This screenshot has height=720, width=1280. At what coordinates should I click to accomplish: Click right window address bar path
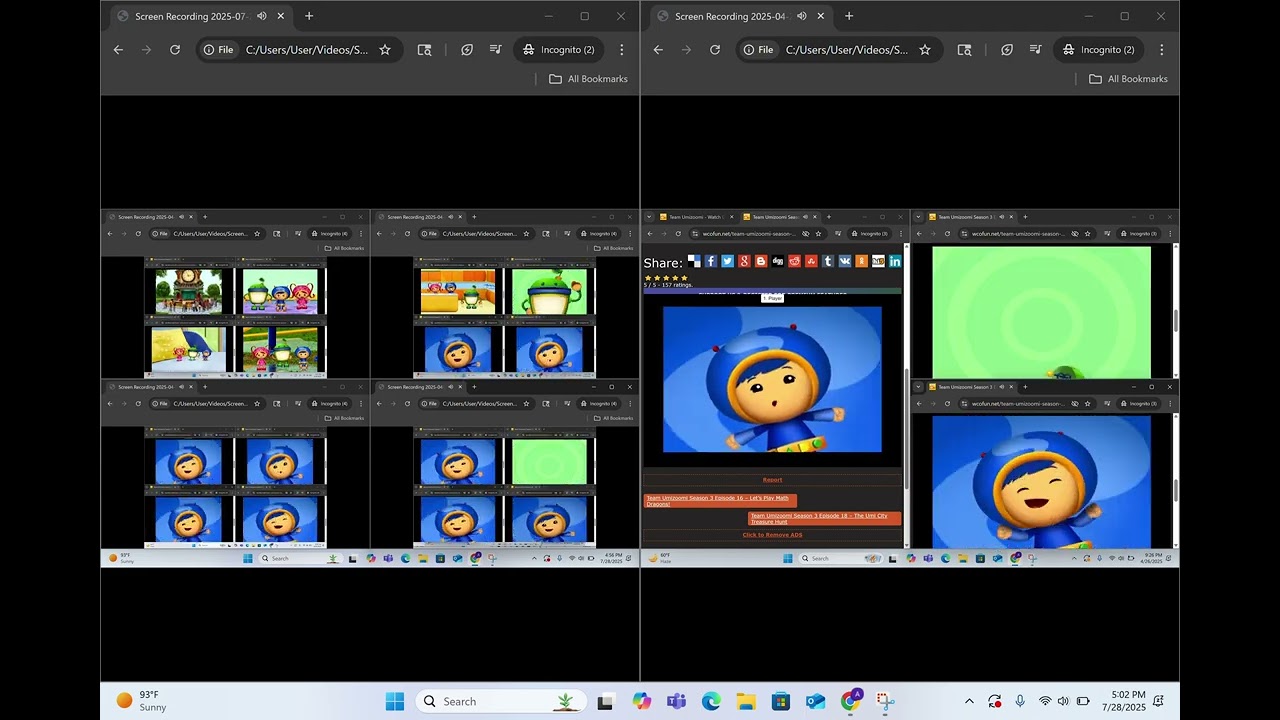847,50
